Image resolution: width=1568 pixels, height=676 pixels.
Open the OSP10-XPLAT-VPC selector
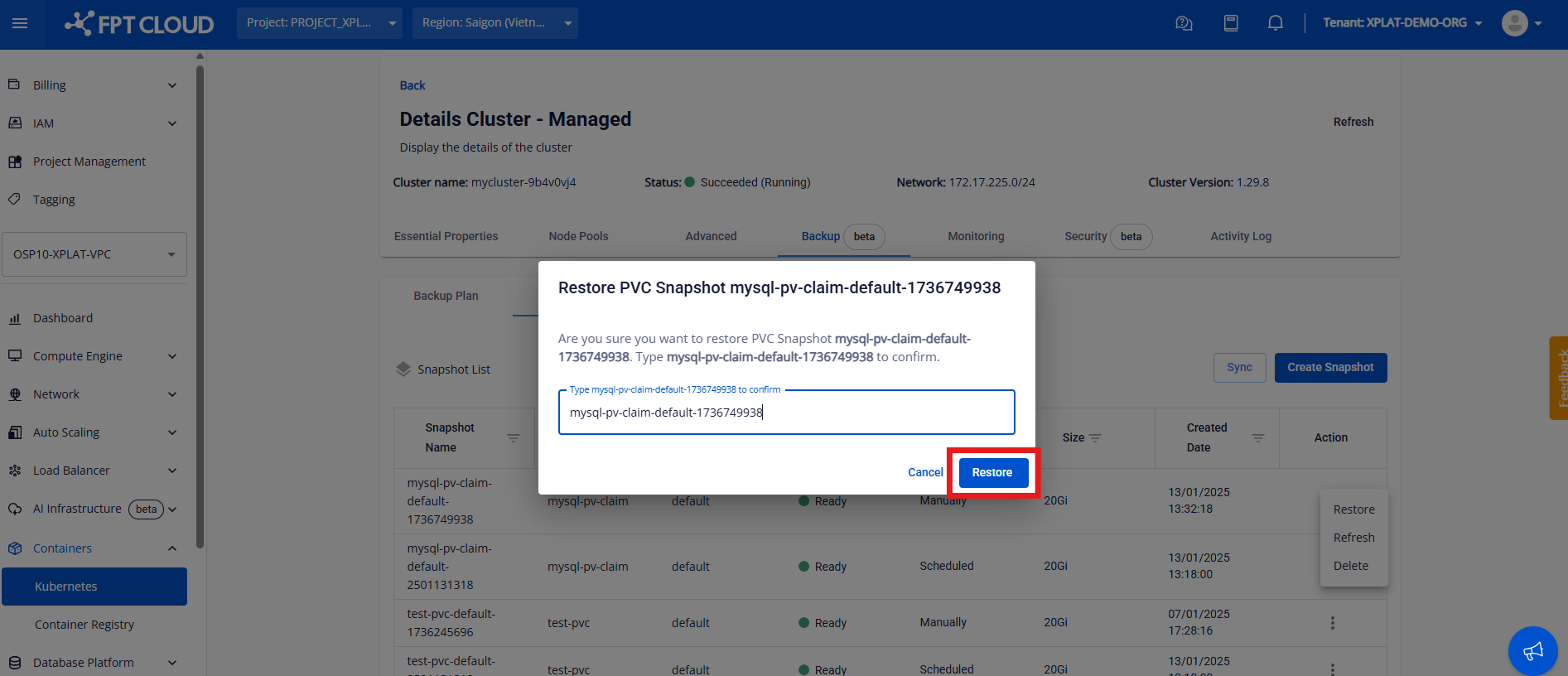click(94, 254)
